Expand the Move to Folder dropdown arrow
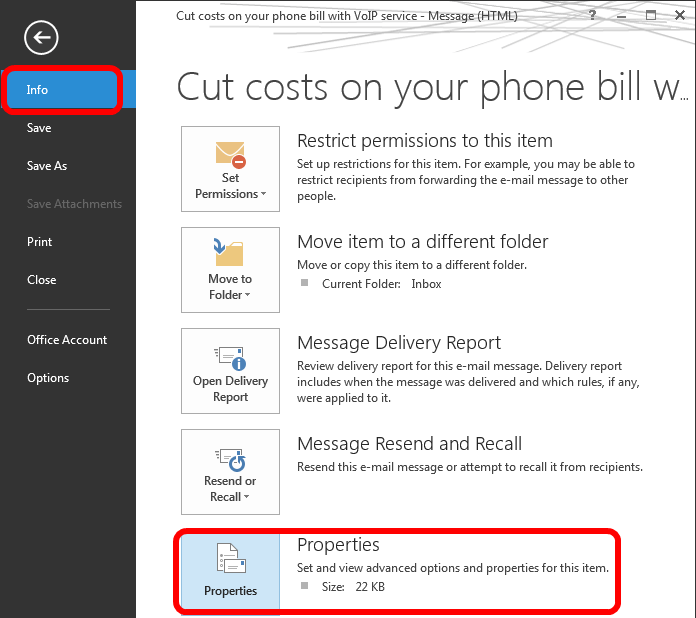 (x=247, y=296)
